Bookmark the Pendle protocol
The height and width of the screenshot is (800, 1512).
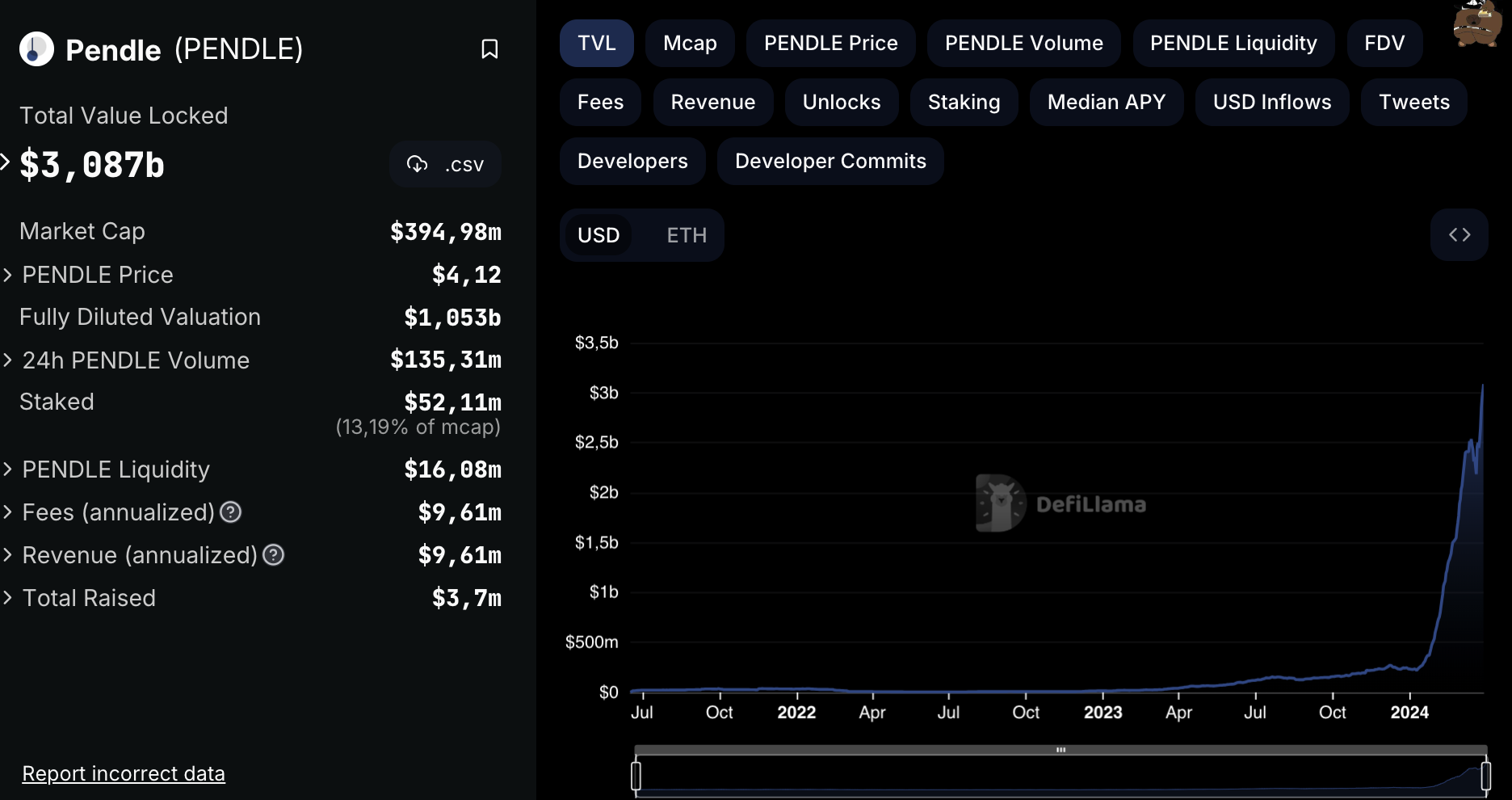(489, 49)
